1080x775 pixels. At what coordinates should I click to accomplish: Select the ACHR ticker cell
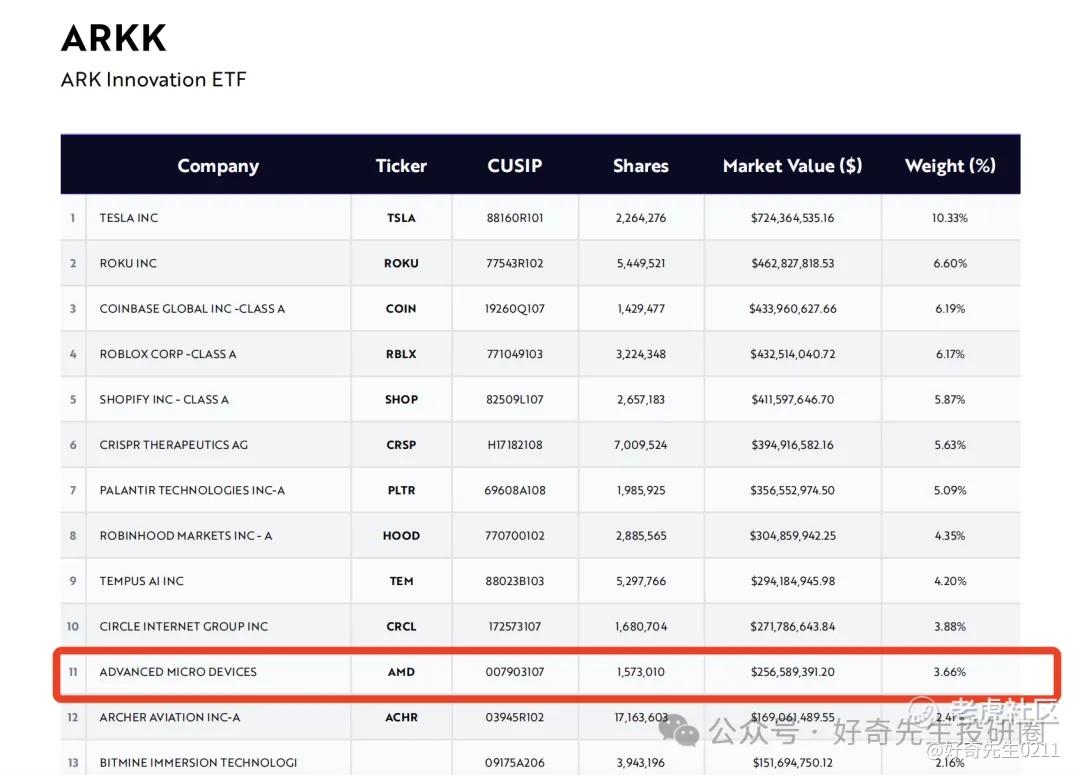pos(401,718)
